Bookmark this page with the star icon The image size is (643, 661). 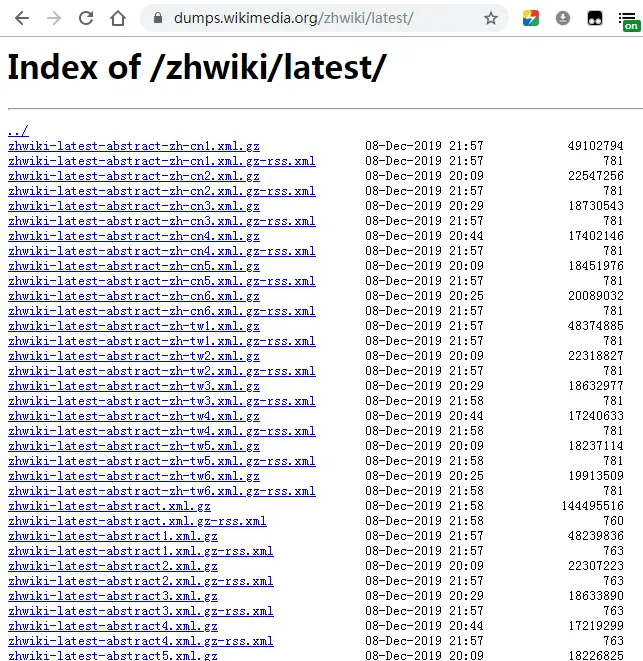coord(491,18)
